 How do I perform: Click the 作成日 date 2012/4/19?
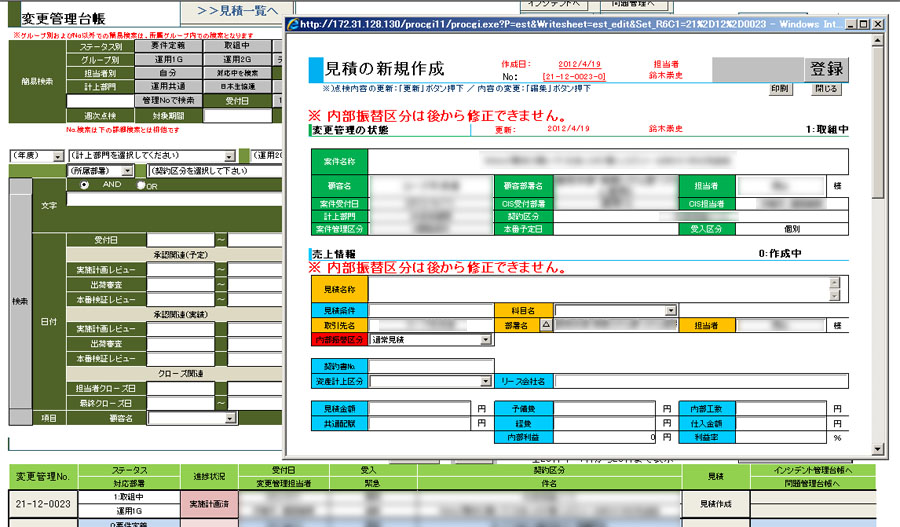579,64
